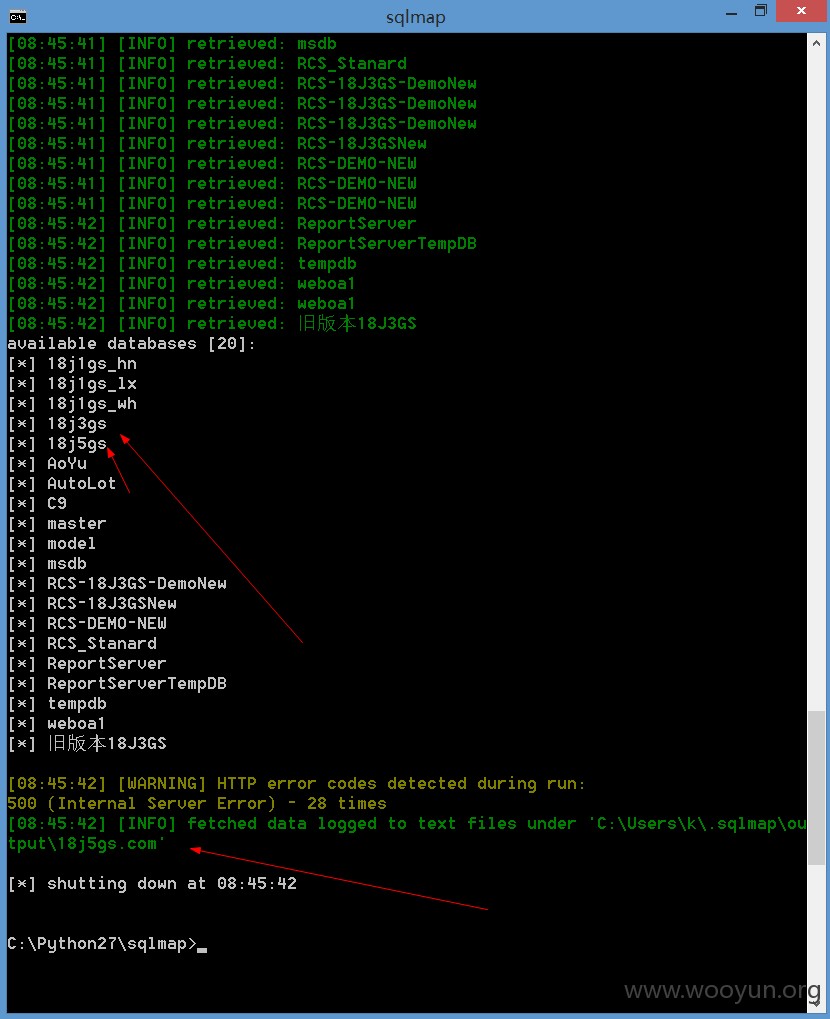The height and width of the screenshot is (1019, 830).
Task: Click the scrollbar up arrow
Action: (816, 43)
